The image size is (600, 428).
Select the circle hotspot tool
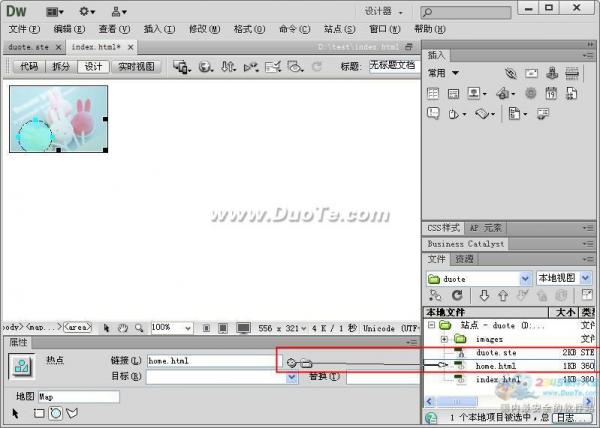pyautogui.click(x=55, y=412)
